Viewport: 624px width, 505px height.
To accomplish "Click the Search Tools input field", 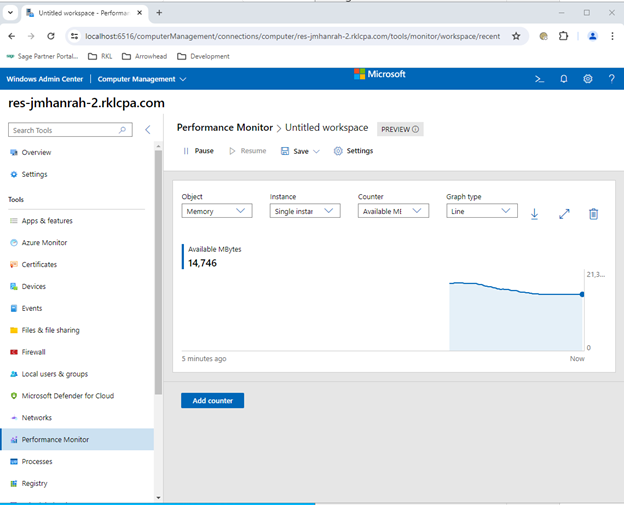I will 64,130.
